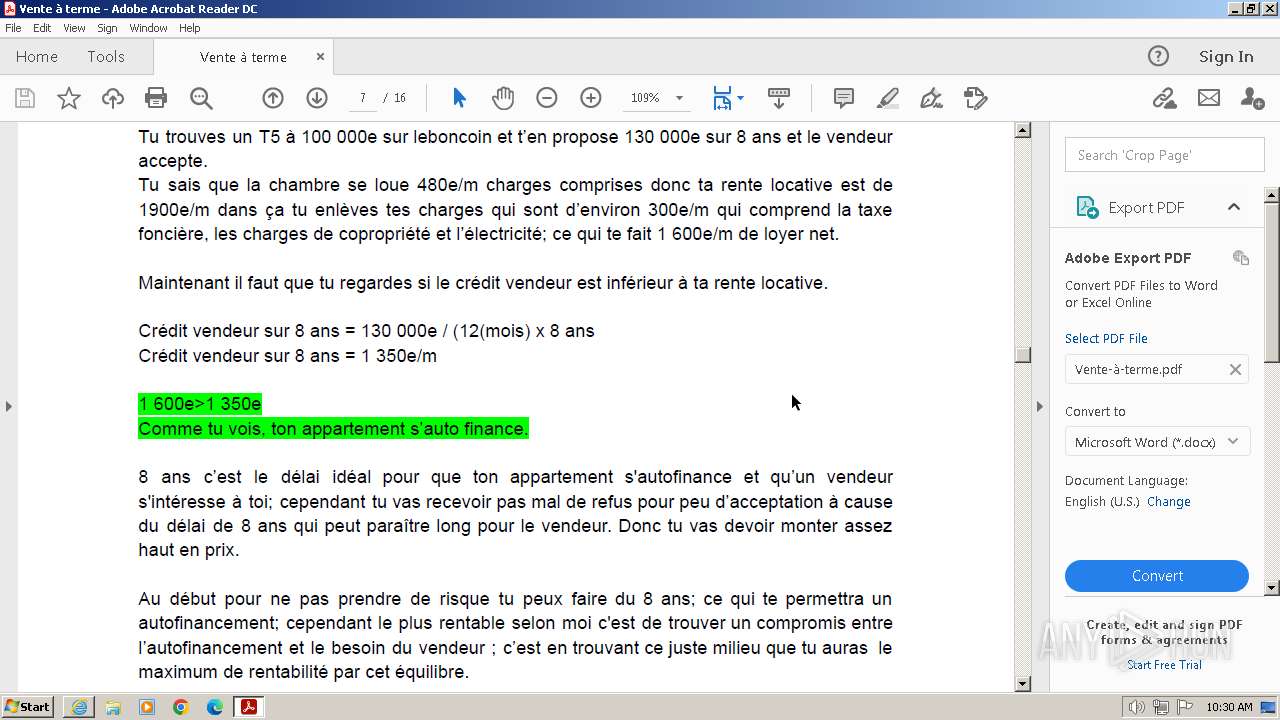Open Microsoft Edge from the taskbar
The height and width of the screenshot is (720, 1280).
(x=214, y=707)
